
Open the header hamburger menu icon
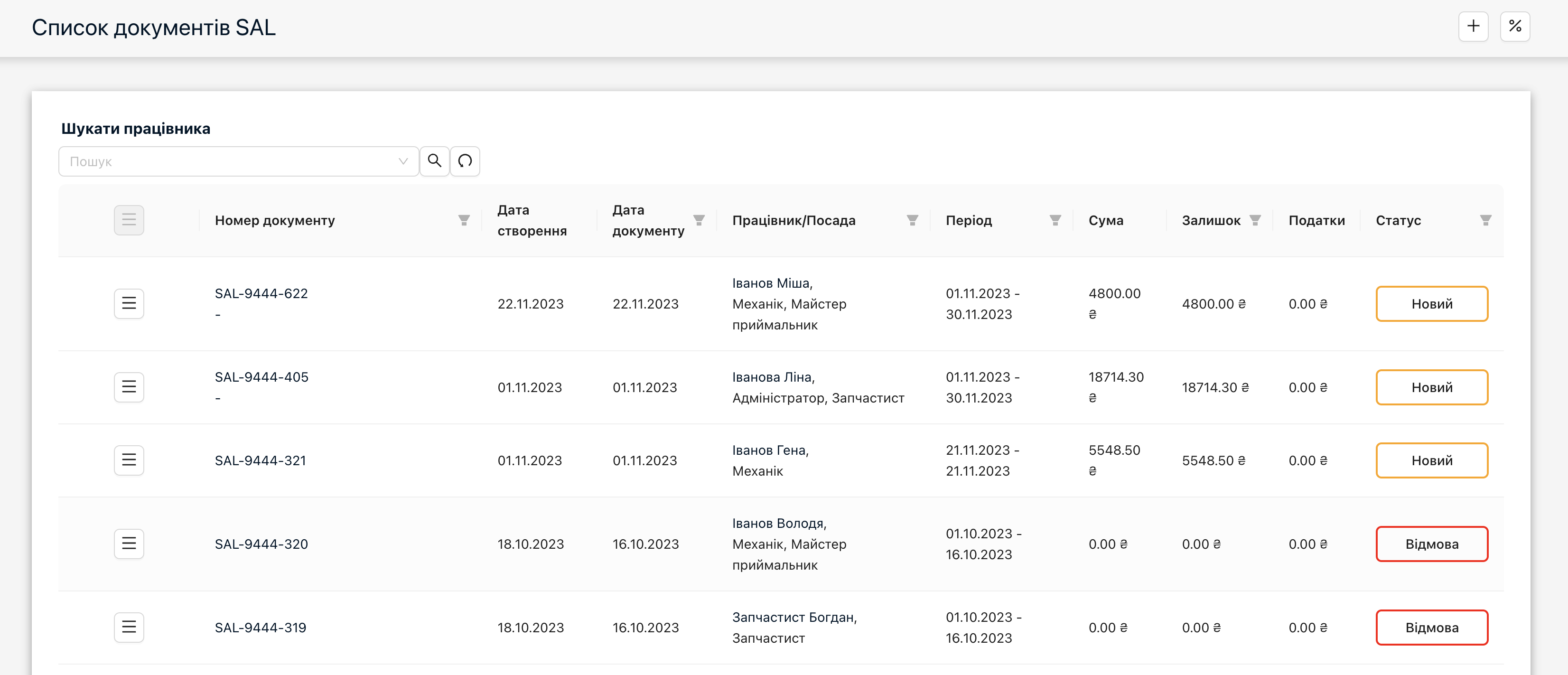(129, 220)
